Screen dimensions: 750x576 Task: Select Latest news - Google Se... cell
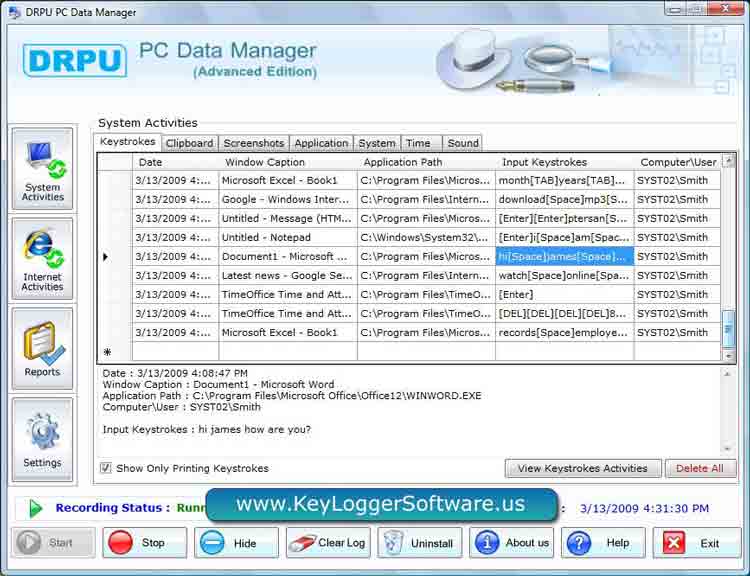click(288, 276)
